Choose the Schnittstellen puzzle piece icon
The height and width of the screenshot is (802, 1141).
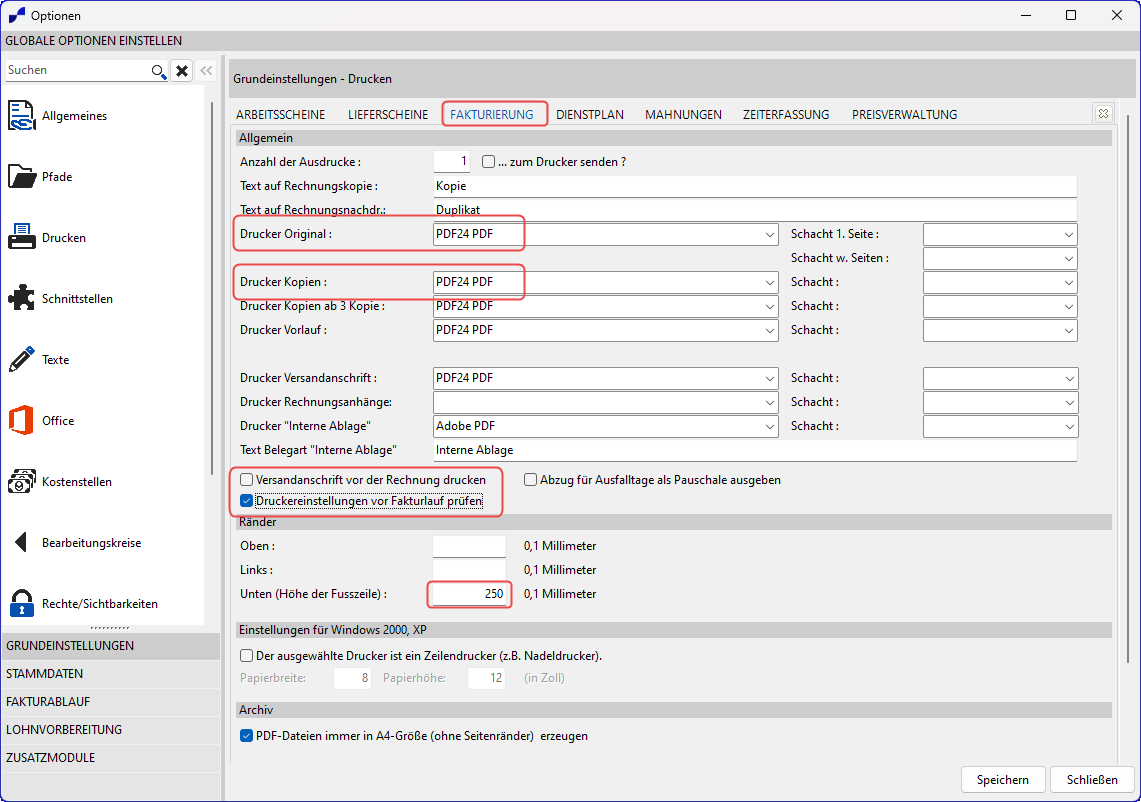click(x=21, y=298)
